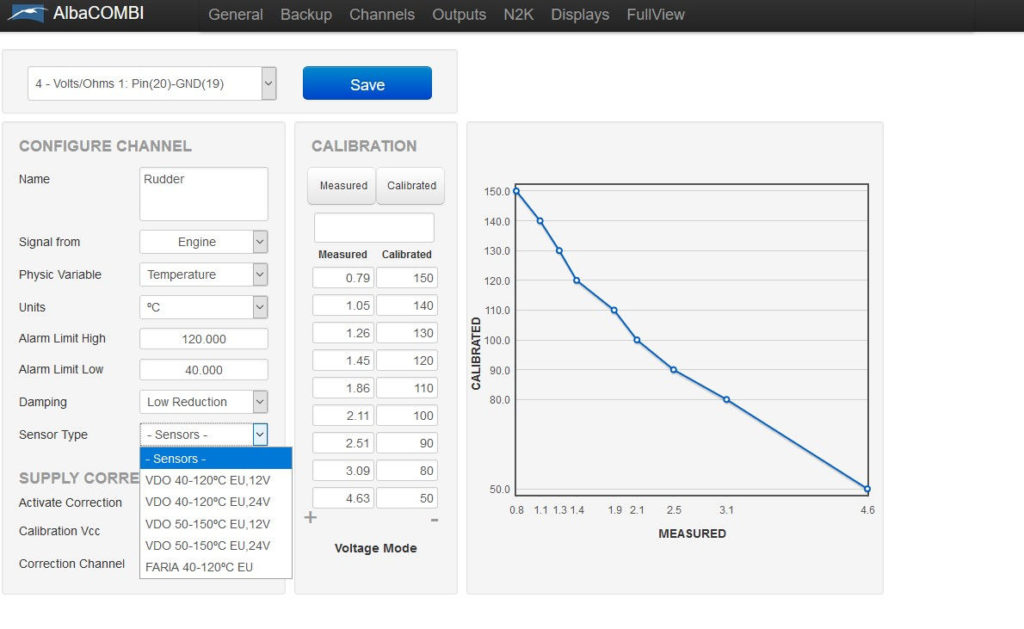Click the measured value 1.86 field
Image resolution: width=1024 pixels, height=629 pixels.
tap(343, 388)
